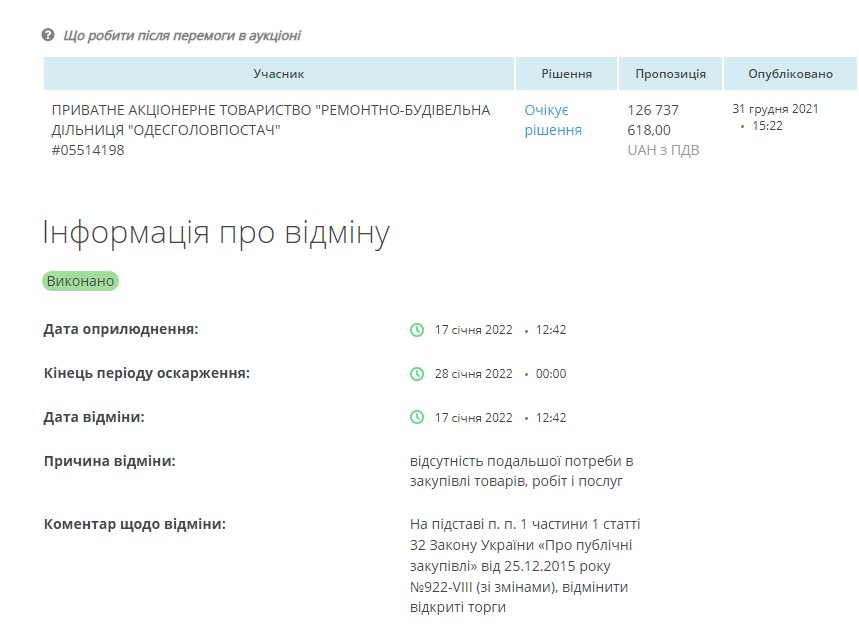Click the participant code #05514198
Screen dimensions: 859x642
pyautogui.click(x=88, y=151)
